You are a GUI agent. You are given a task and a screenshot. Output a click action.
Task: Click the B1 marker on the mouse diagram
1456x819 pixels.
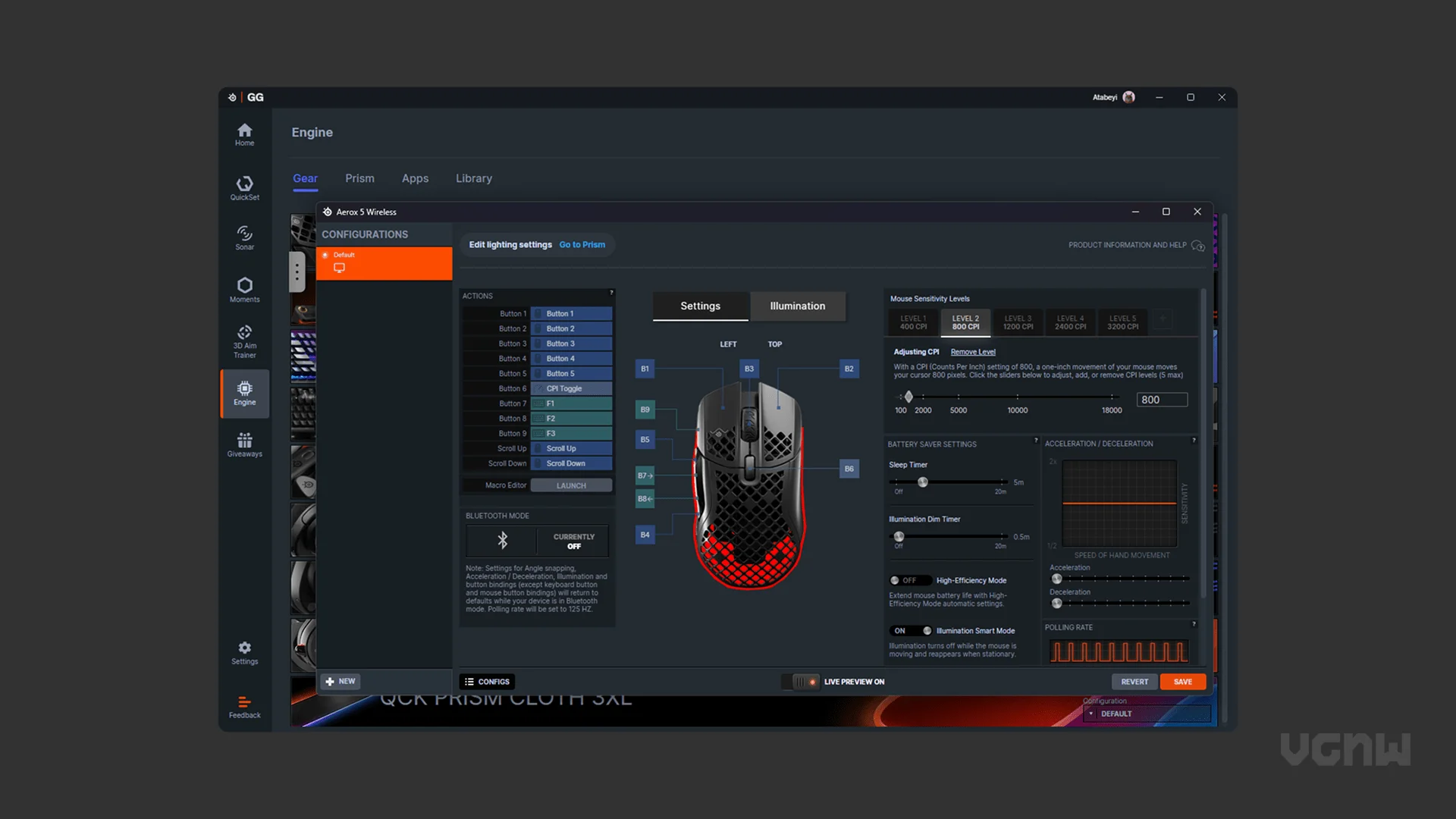(x=645, y=369)
